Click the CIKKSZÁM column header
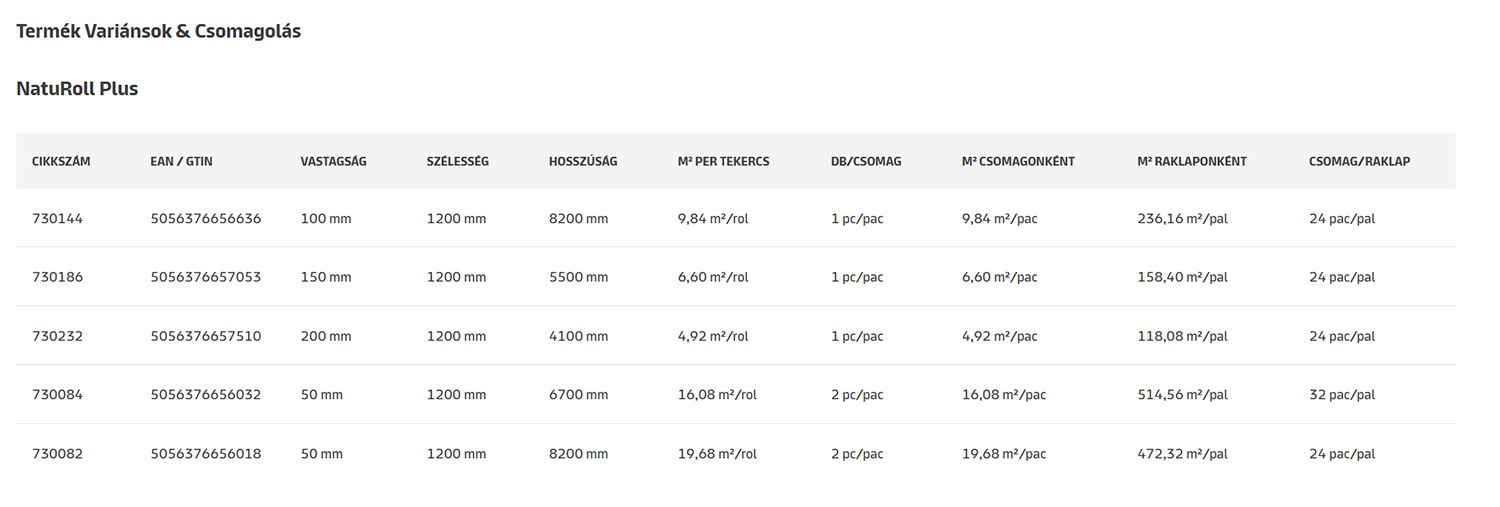This screenshot has height=507, width=1500. pos(61,161)
